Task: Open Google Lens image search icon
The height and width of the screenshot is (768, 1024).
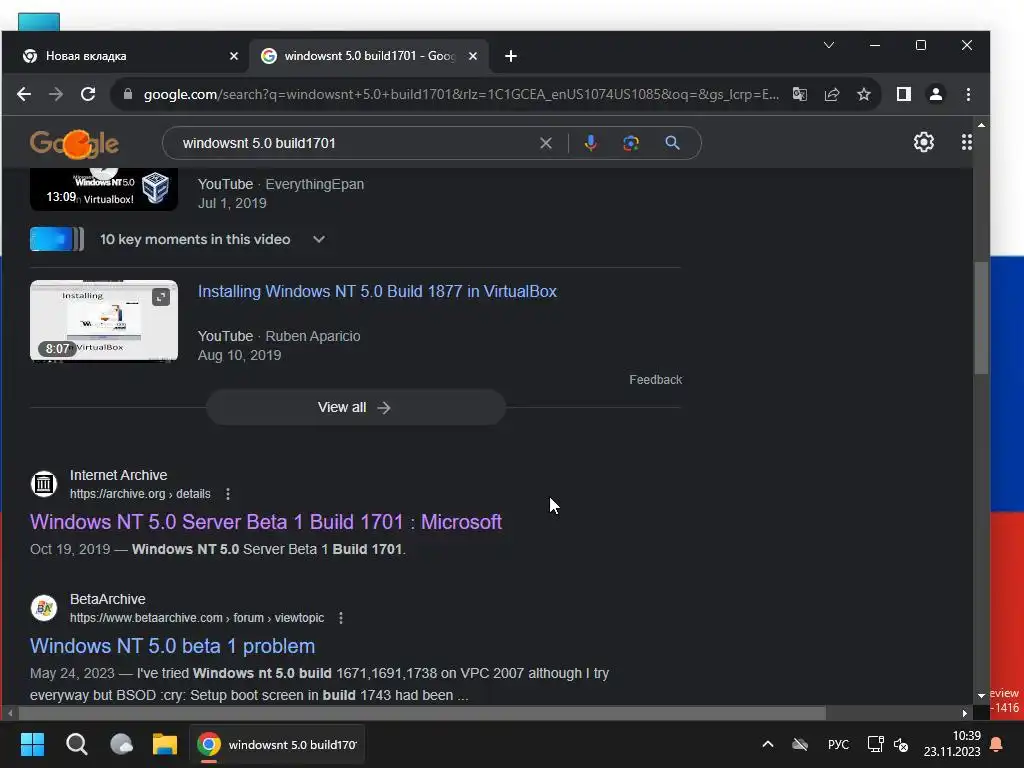Action: click(631, 143)
